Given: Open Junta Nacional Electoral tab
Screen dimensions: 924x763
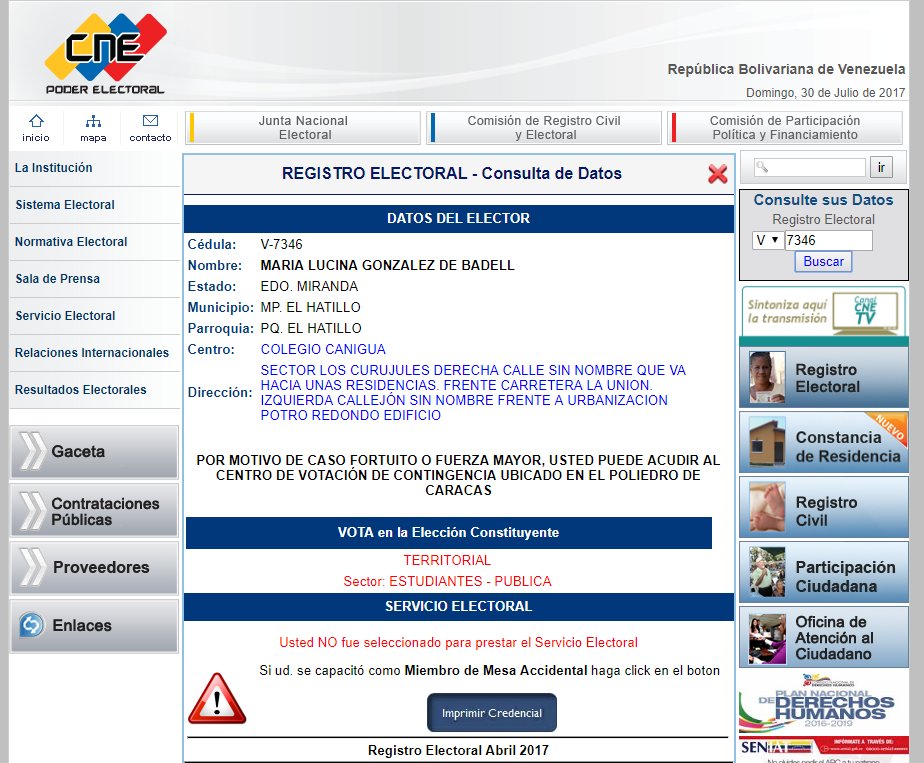Looking at the screenshot, I should 303,128.
